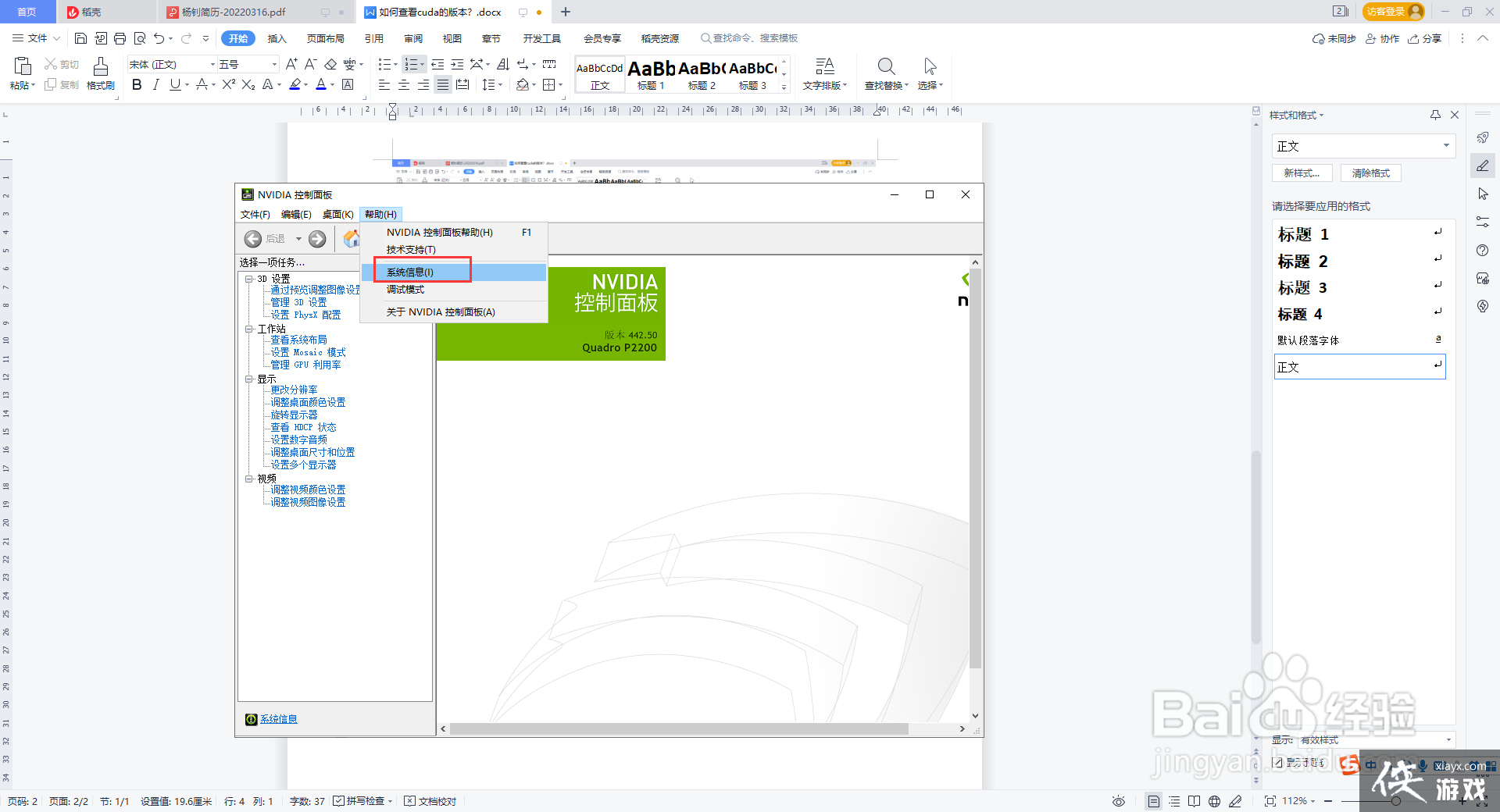This screenshot has width=1500, height=812.
Task: Open the 显示 有效样式 dropdown
Action: tap(1377, 739)
